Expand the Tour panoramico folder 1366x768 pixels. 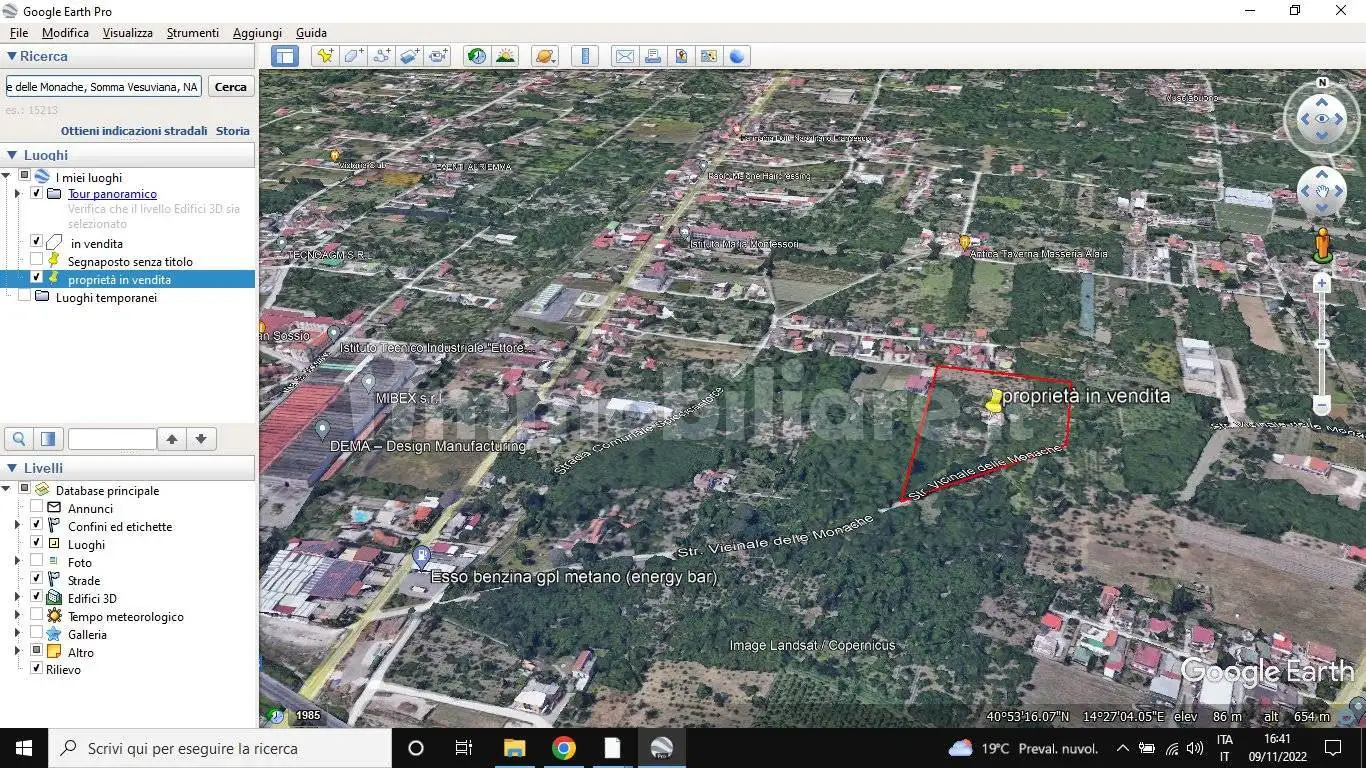(17, 194)
